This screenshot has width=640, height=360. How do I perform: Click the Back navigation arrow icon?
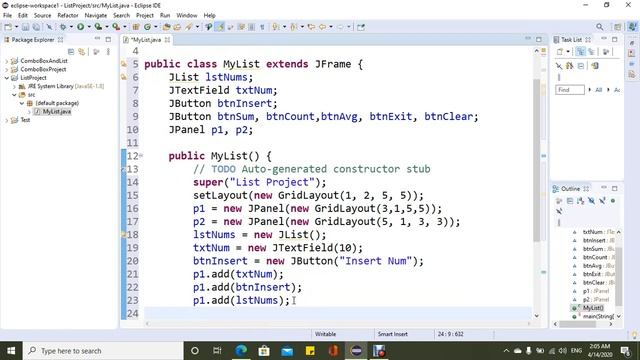coord(322,27)
